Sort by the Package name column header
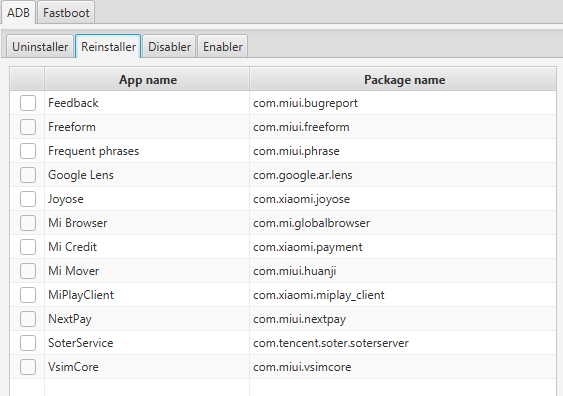This screenshot has height=396, width=563. click(x=404, y=79)
